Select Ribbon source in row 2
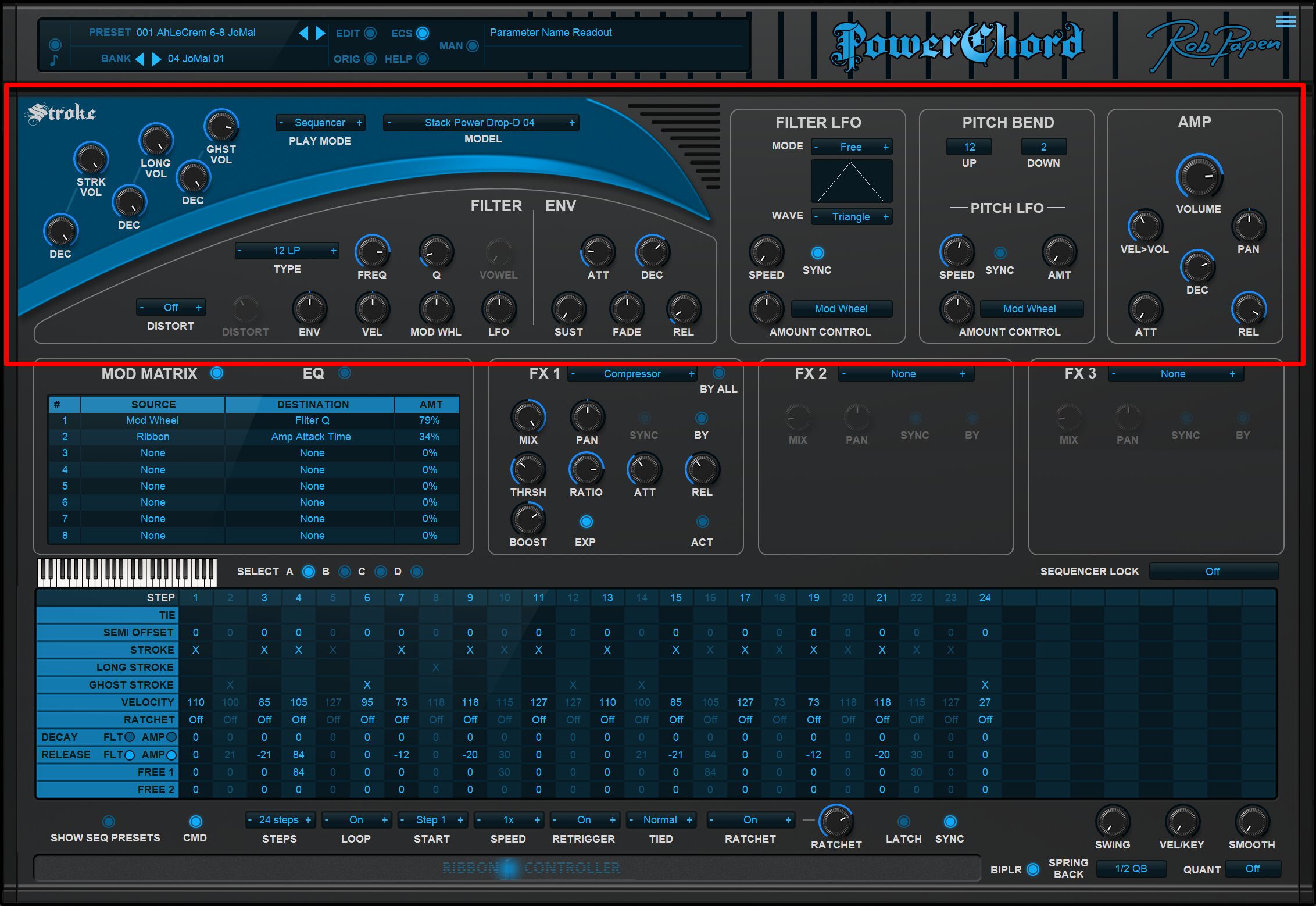The width and height of the screenshot is (1316, 906). [152, 437]
